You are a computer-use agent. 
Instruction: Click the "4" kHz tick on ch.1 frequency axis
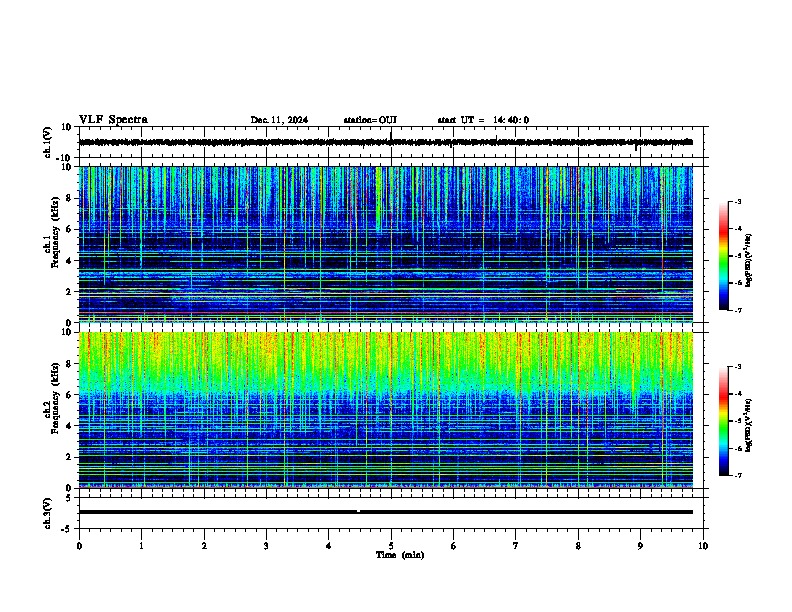tap(70, 261)
